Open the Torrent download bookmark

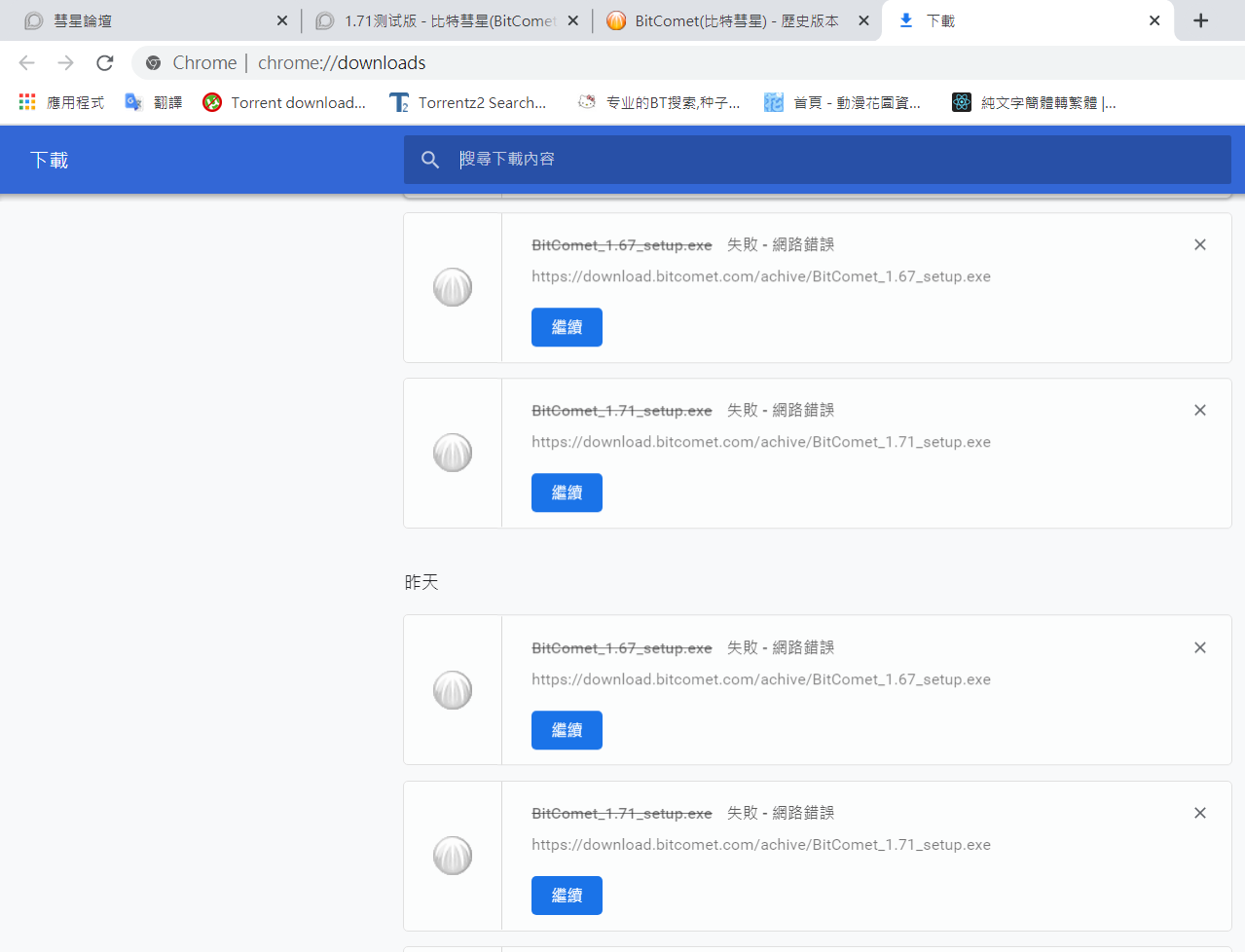point(284,102)
